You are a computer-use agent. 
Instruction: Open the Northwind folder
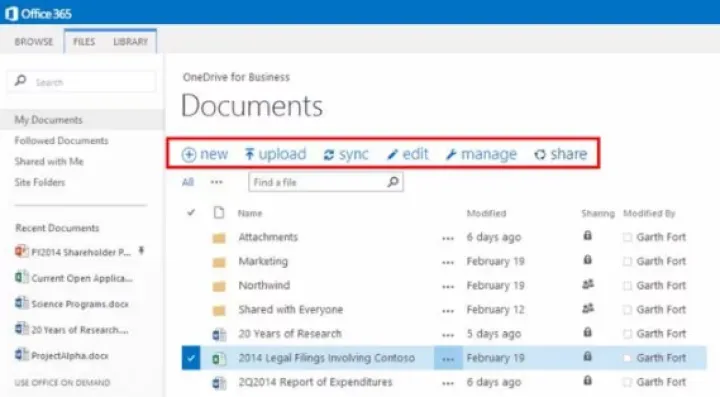pyautogui.click(x=264, y=285)
